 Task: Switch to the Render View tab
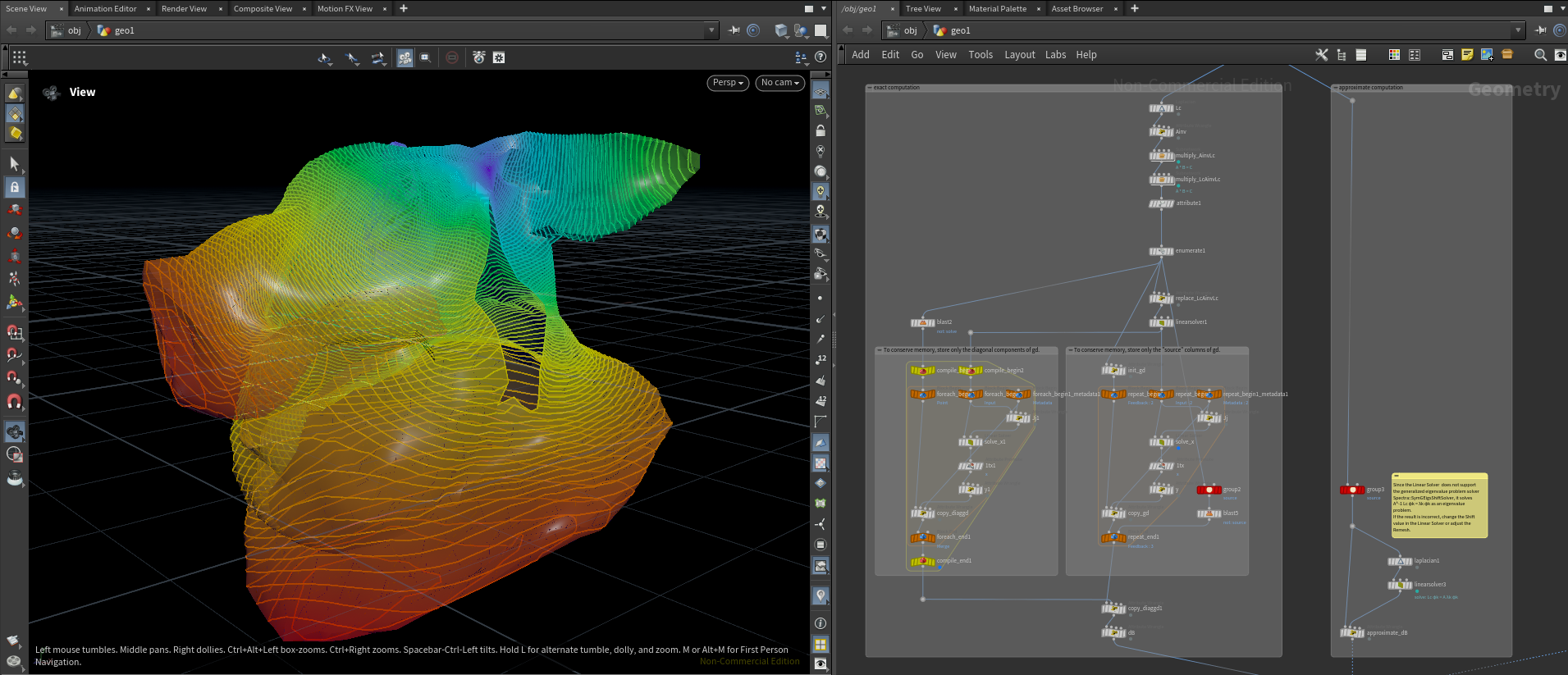click(184, 8)
